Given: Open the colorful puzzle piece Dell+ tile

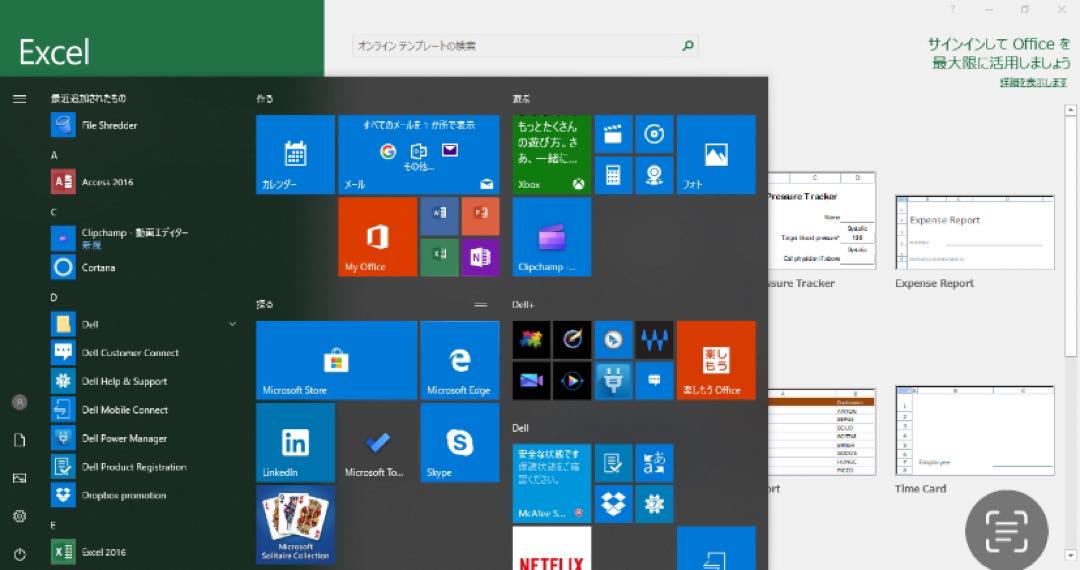Looking at the screenshot, I should pos(531,339).
